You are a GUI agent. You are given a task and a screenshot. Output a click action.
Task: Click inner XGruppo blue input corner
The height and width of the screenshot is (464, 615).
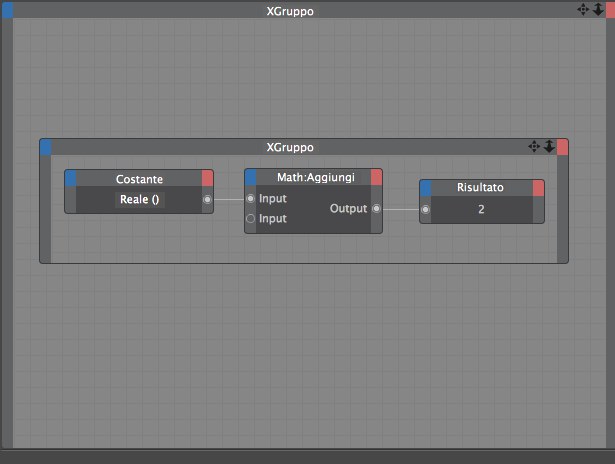pyautogui.click(x=45, y=147)
